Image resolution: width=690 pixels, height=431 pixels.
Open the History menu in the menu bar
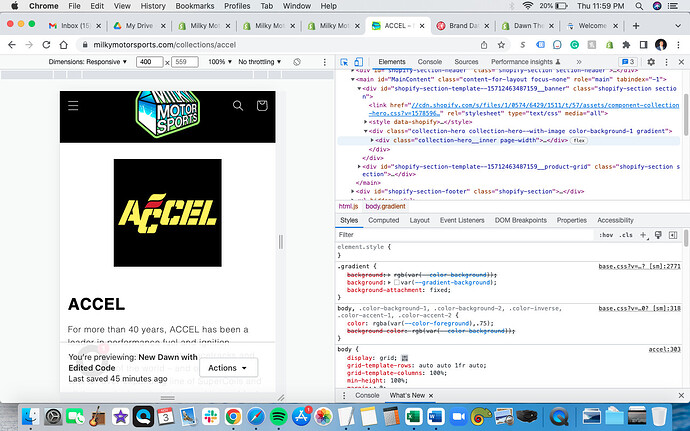point(153,6)
